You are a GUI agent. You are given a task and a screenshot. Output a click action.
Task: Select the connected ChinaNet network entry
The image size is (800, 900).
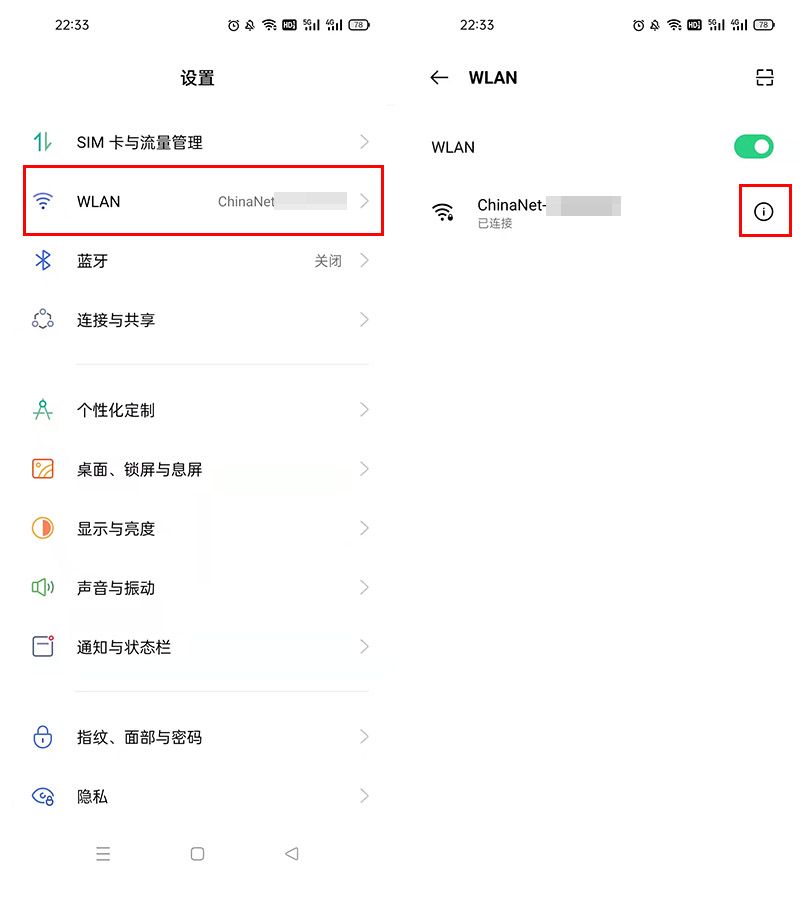580,212
